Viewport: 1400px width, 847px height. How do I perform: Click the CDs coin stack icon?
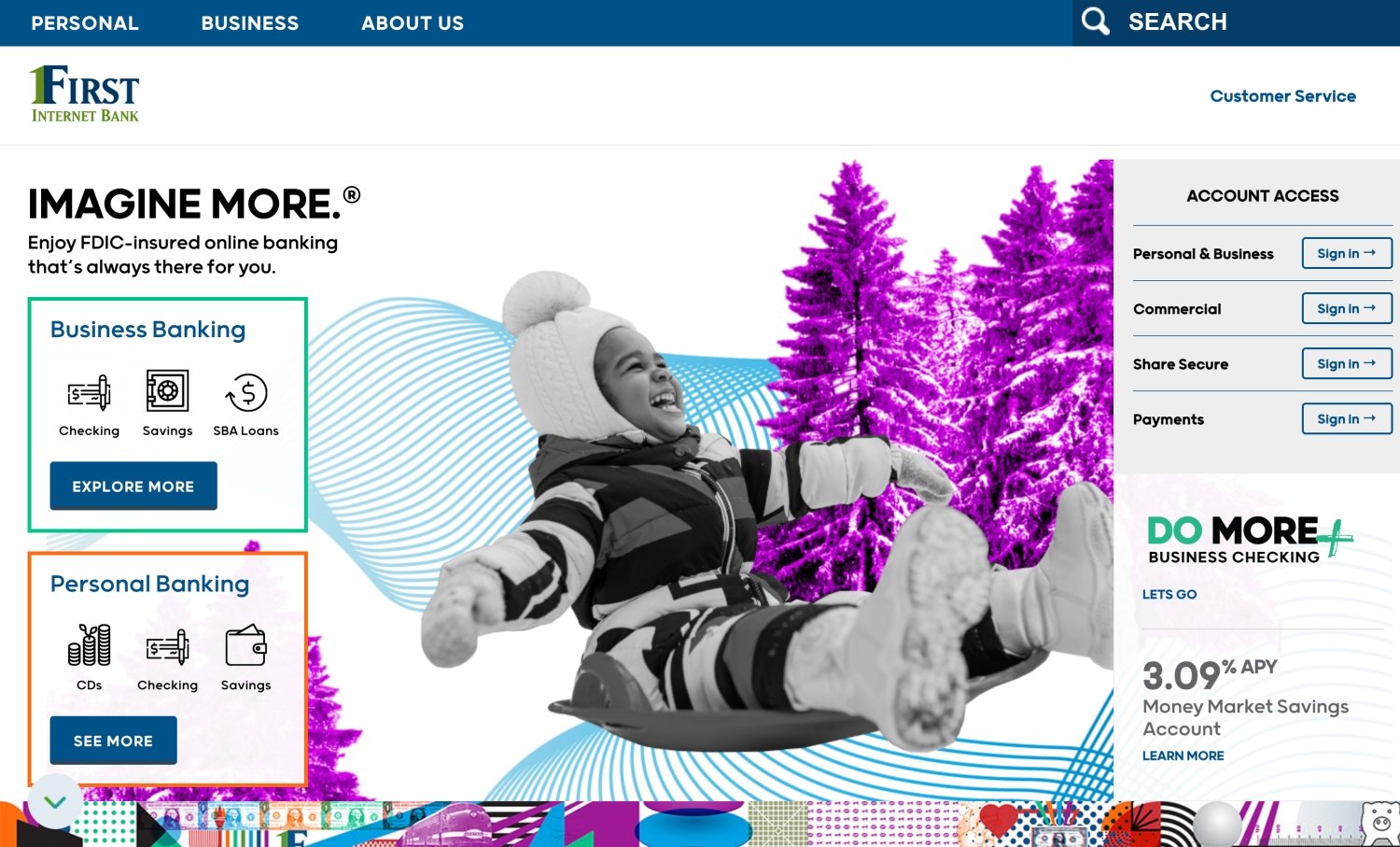click(90, 644)
